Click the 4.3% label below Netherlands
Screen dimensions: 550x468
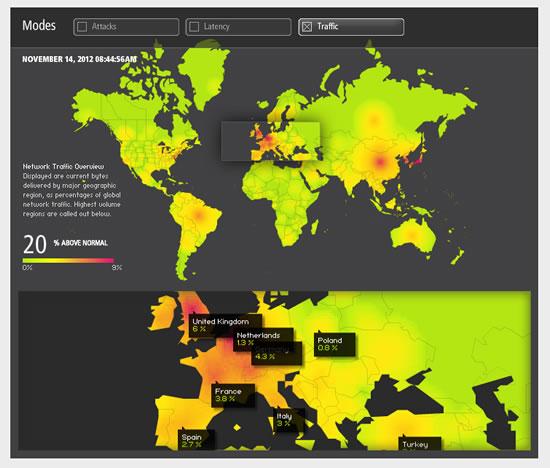pos(276,354)
